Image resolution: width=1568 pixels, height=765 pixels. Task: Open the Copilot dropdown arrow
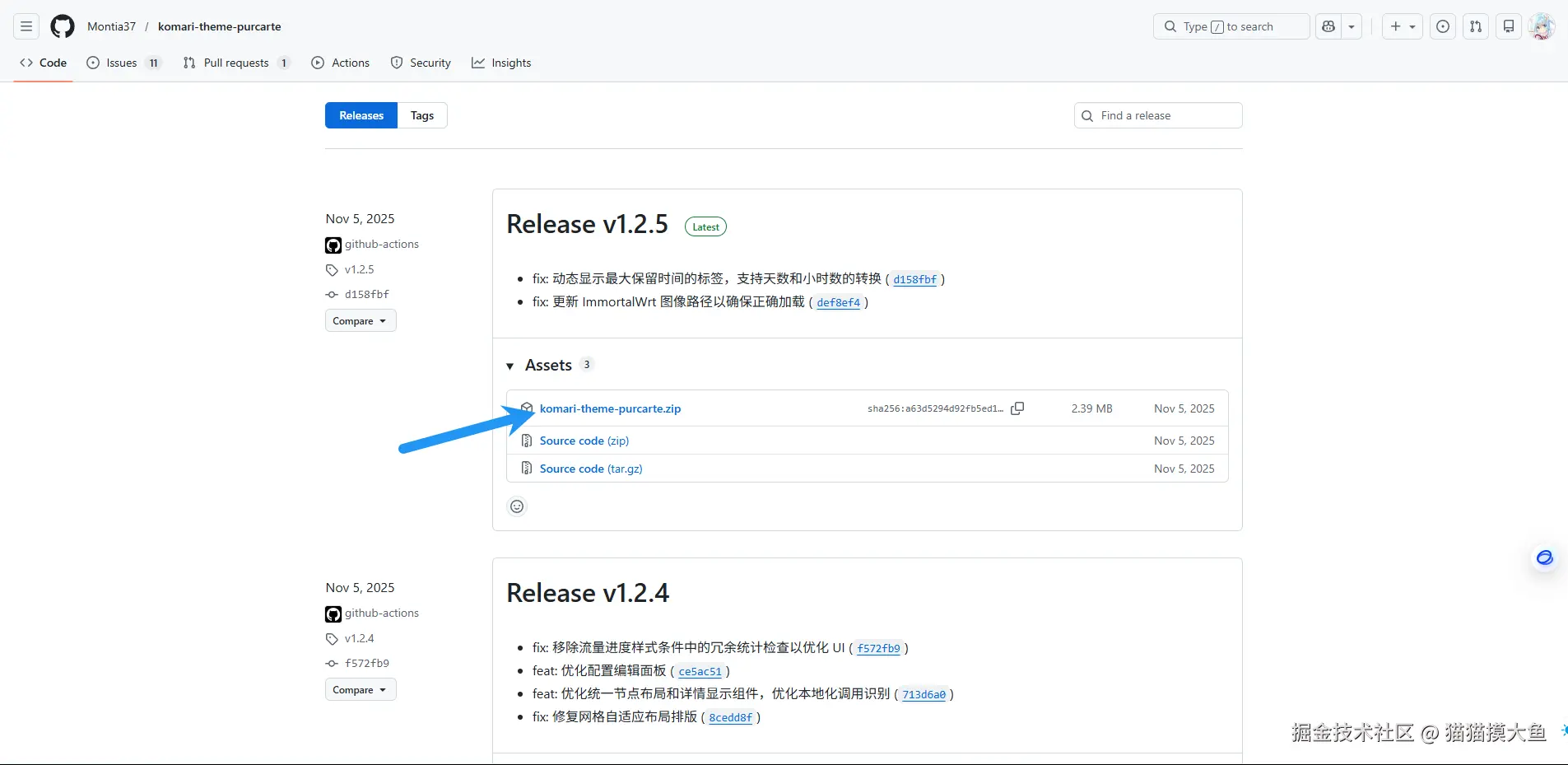1352,26
